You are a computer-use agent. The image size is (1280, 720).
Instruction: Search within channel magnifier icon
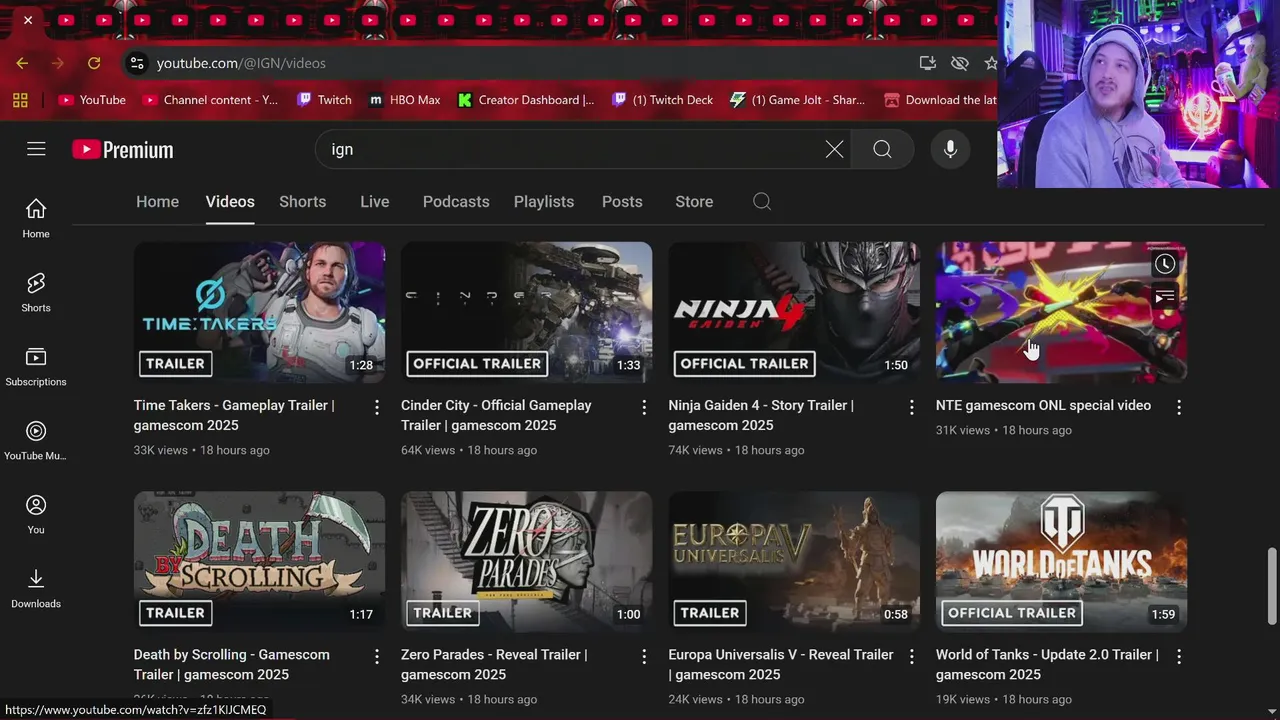(762, 201)
